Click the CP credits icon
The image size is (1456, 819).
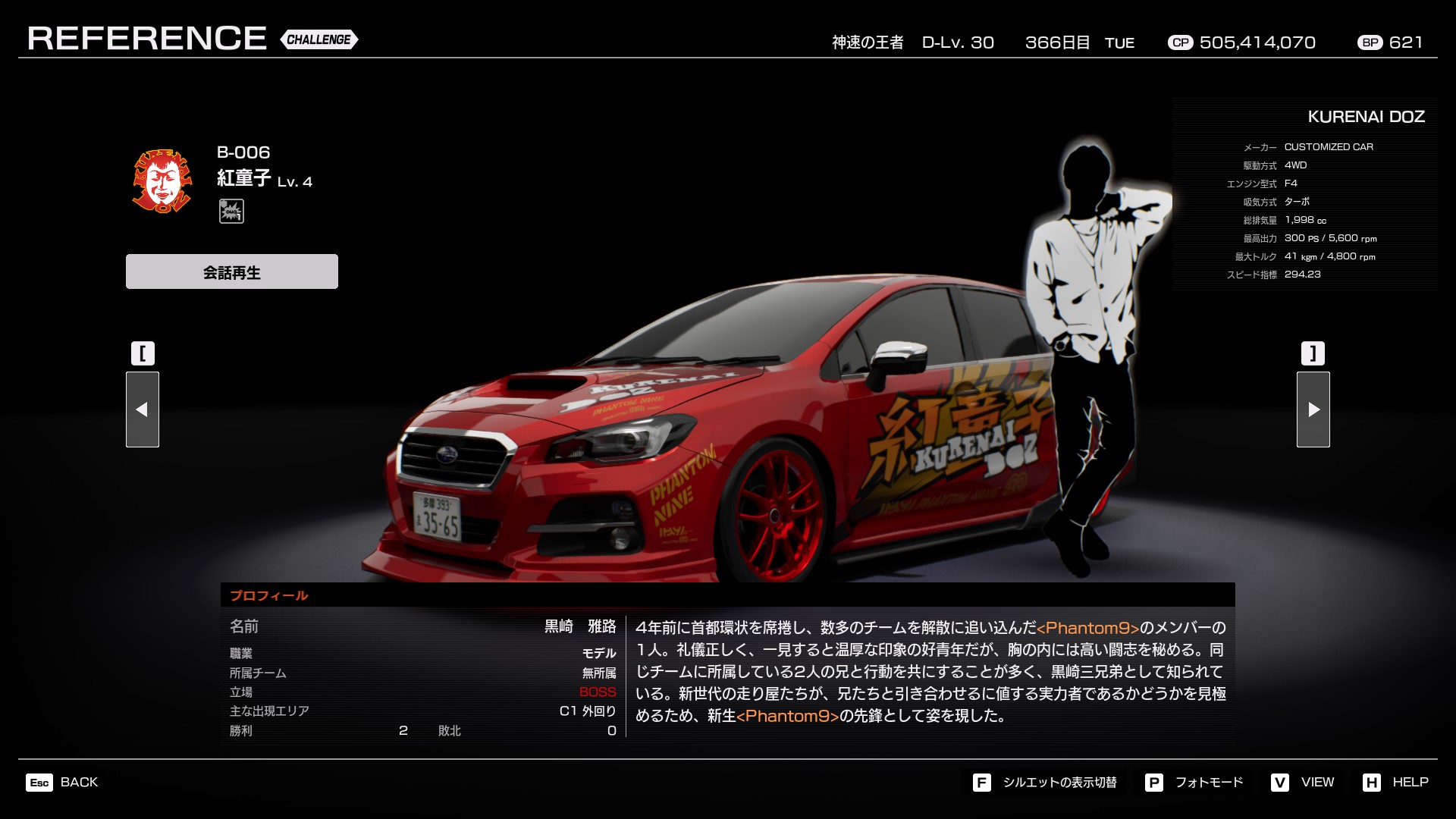pos(1180,43)
